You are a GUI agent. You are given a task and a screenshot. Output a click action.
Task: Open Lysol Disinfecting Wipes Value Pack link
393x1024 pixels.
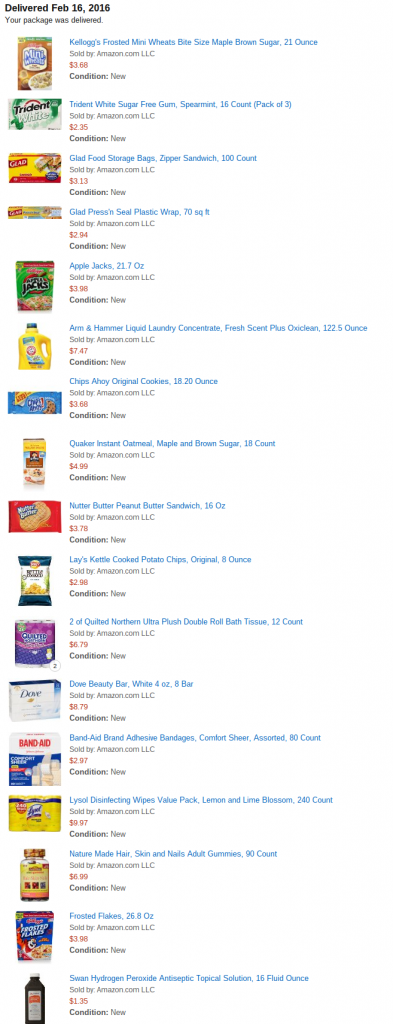tap(201, 800)
